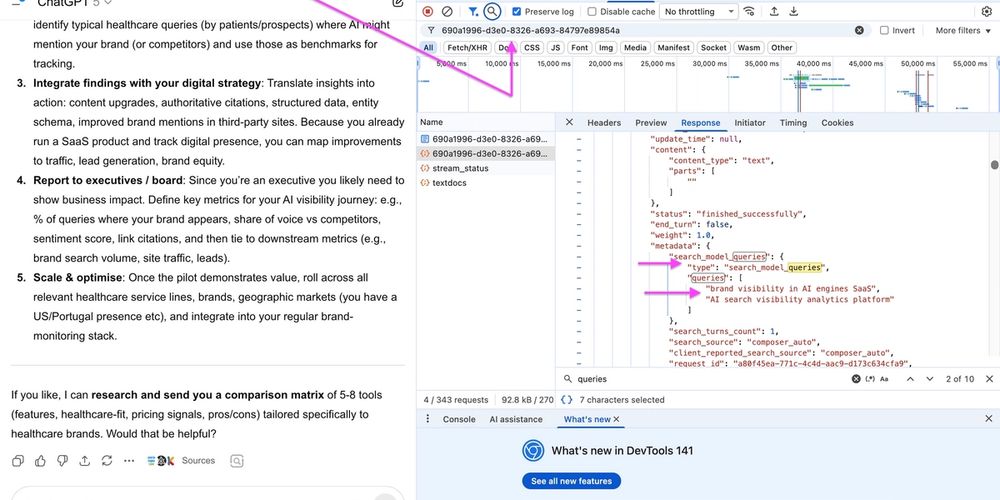Open DevTools network settings gear
The image size is (1000, 500).
(x=986, y=11)
